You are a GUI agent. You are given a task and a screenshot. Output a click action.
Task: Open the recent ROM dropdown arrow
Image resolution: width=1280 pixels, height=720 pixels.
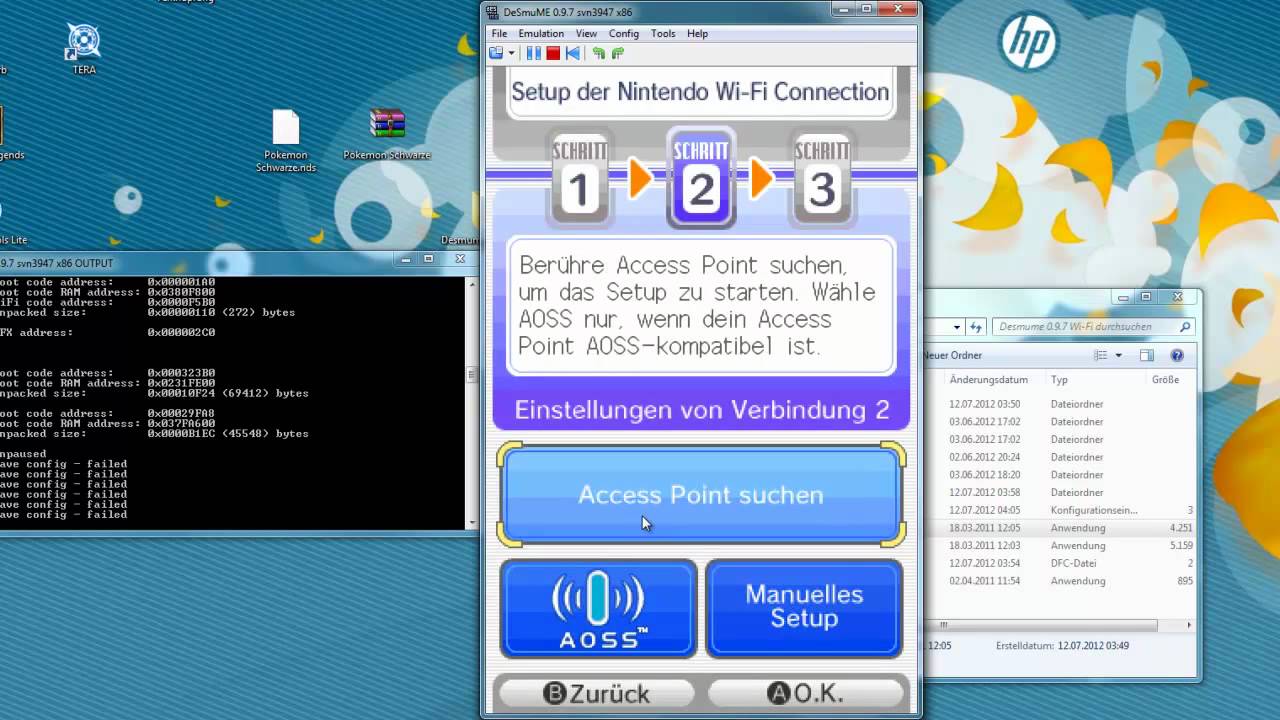(511, 53)
